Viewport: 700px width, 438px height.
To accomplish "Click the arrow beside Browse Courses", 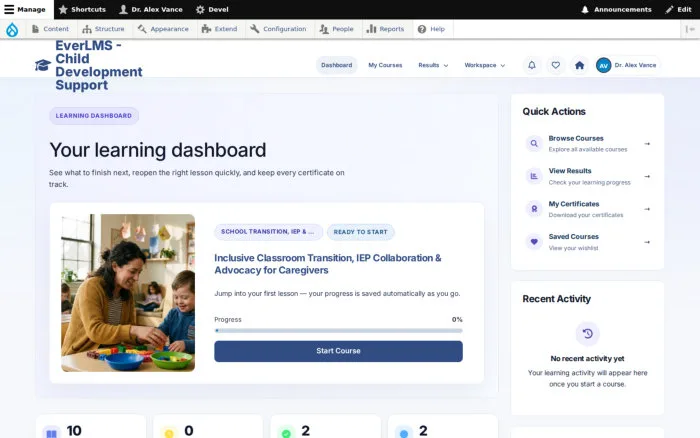I will click(x=647, y=144).
